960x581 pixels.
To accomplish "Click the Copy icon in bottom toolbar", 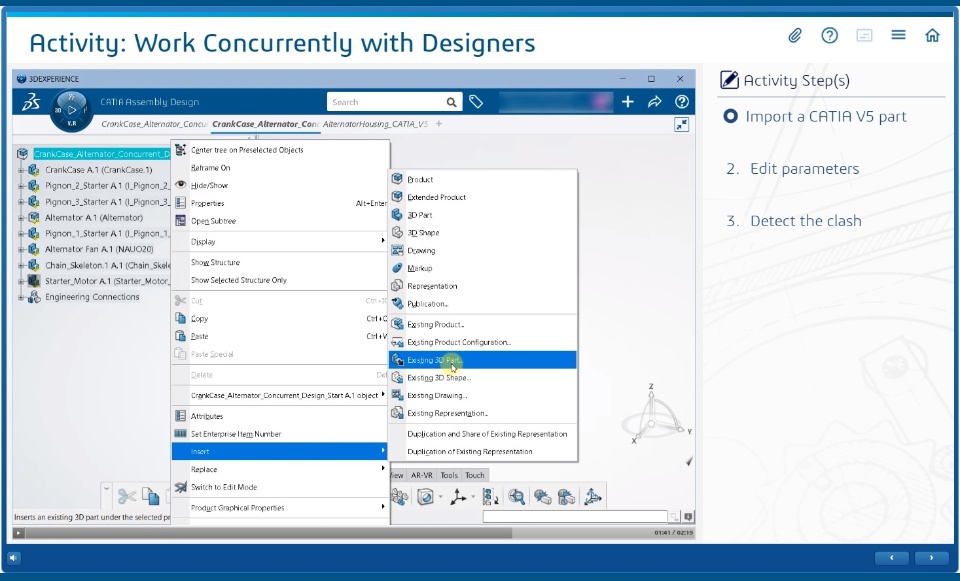I will [x=151, y=496].
